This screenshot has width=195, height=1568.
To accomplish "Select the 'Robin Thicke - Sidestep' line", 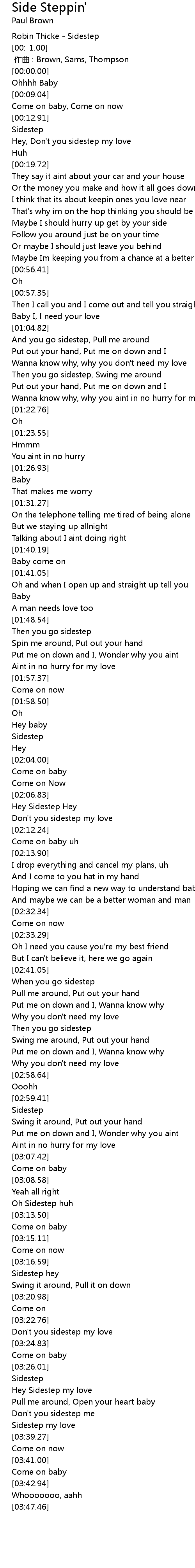I will (x=55, y=36).
